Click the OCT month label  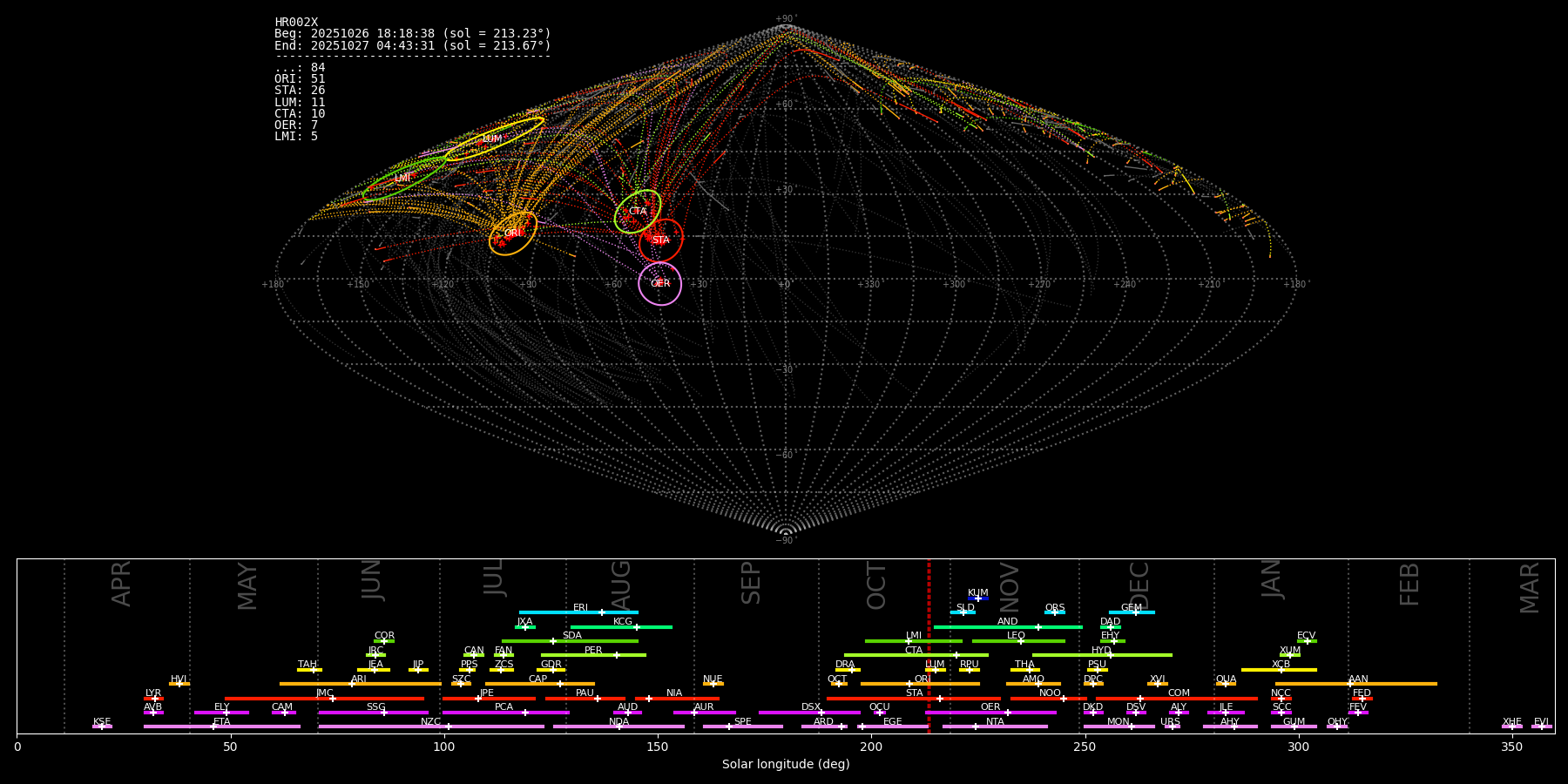click(x=876, y=585)
